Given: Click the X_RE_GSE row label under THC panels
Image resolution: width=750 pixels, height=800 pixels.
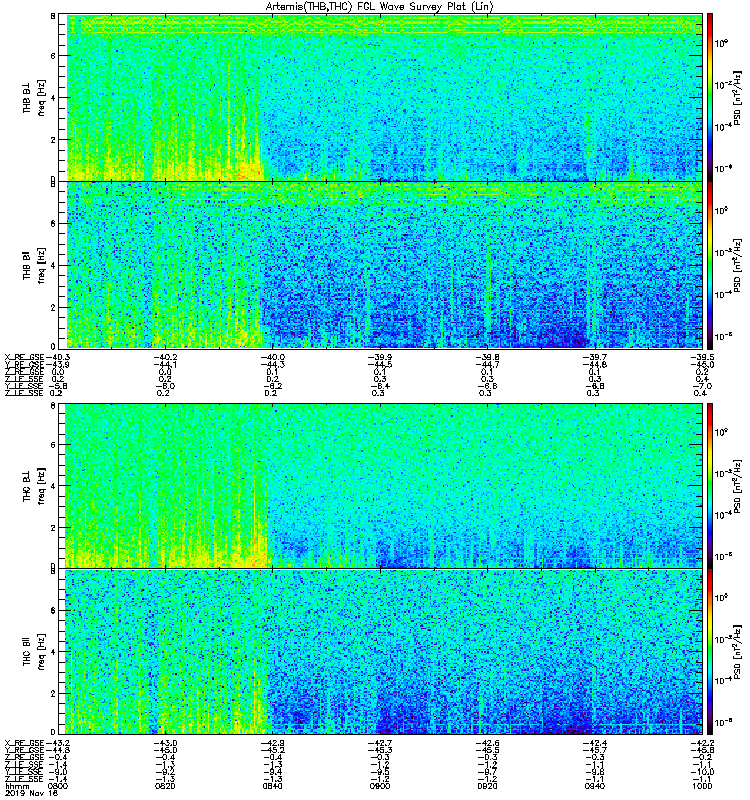Looking at the screenshot, I should click(24, 743).
